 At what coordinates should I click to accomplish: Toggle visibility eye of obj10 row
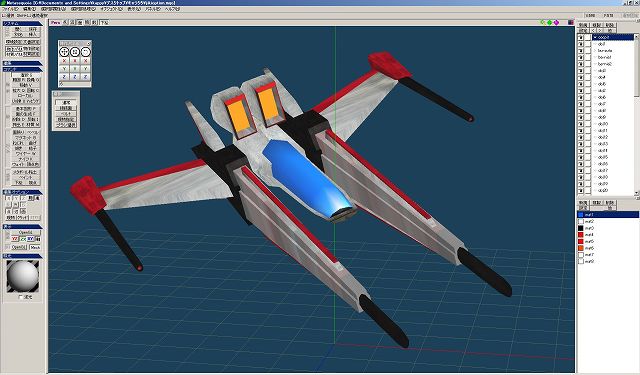click(580, 124)
